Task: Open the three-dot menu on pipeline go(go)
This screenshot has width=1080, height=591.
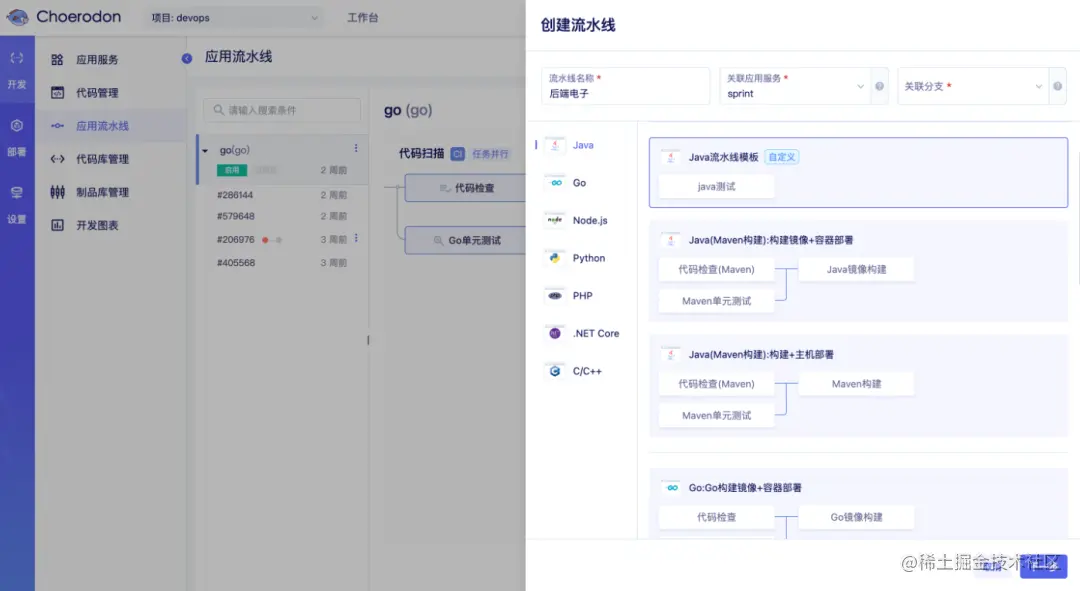Action: 356,148
